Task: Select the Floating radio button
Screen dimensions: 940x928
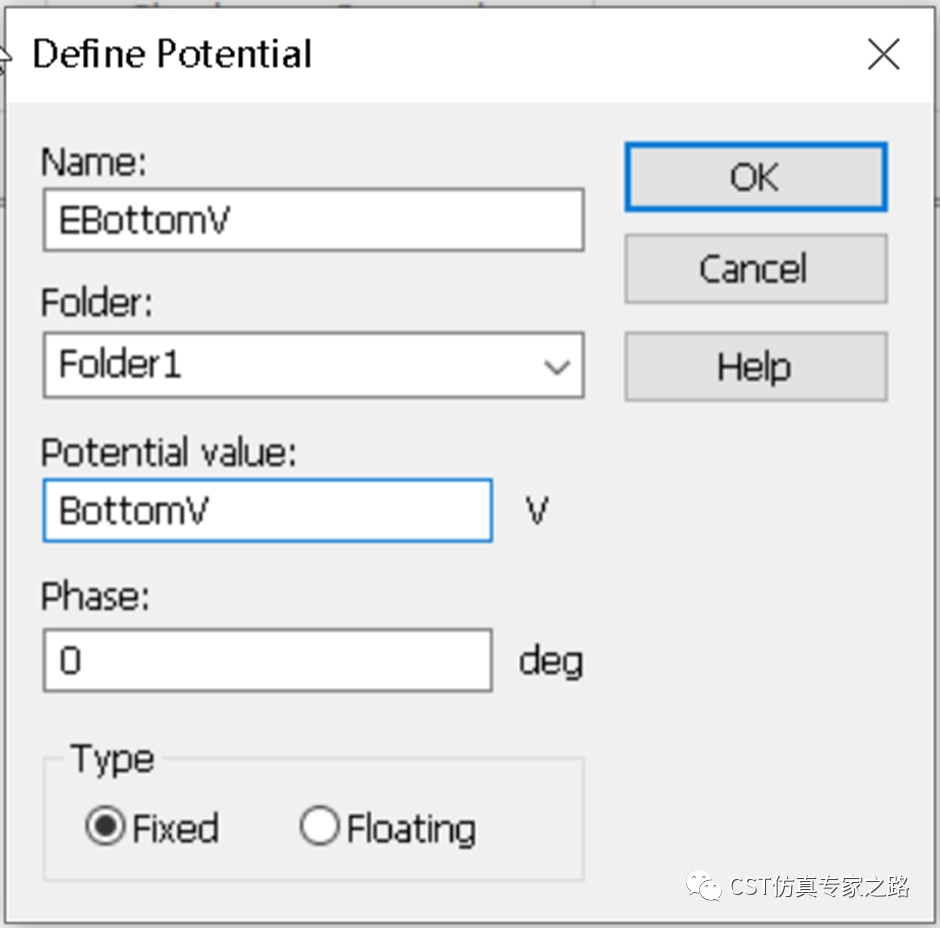Action: (x=320, y=825)
